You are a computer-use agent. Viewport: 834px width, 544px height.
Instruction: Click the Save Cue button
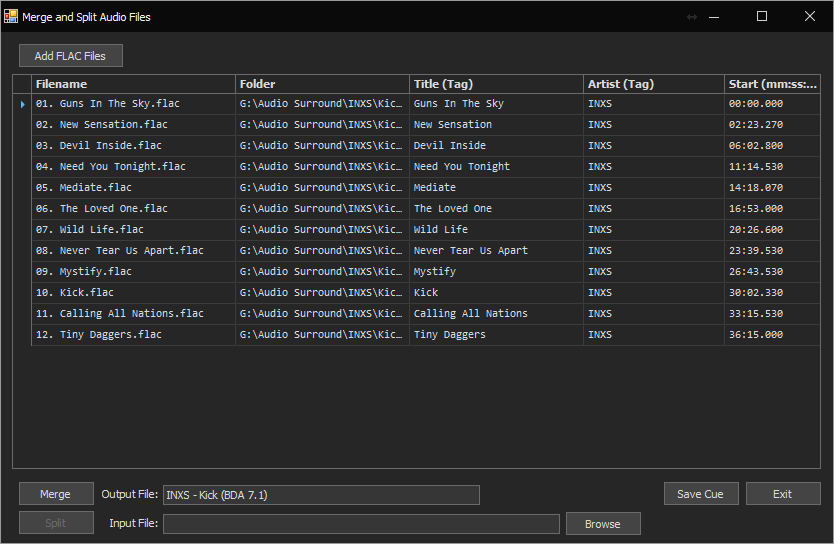click(x=700, y=494)
